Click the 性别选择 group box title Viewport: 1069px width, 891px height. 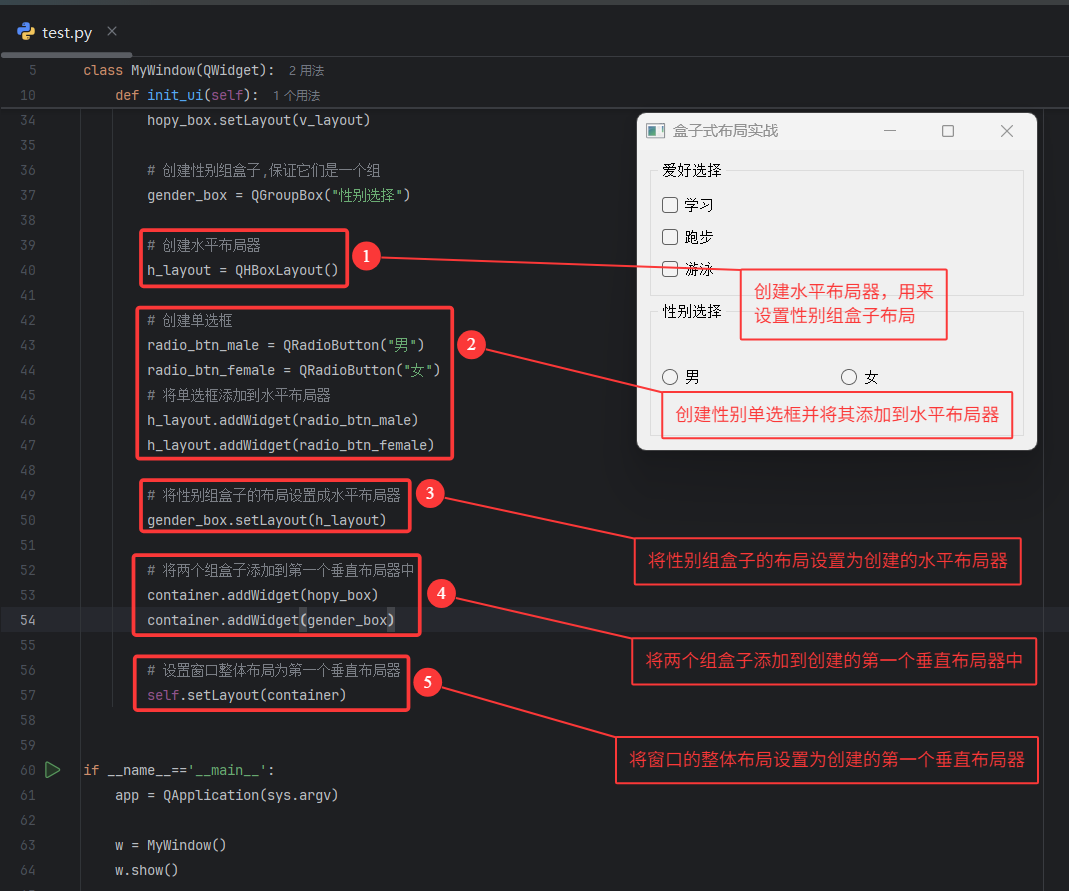coord(691,312)
